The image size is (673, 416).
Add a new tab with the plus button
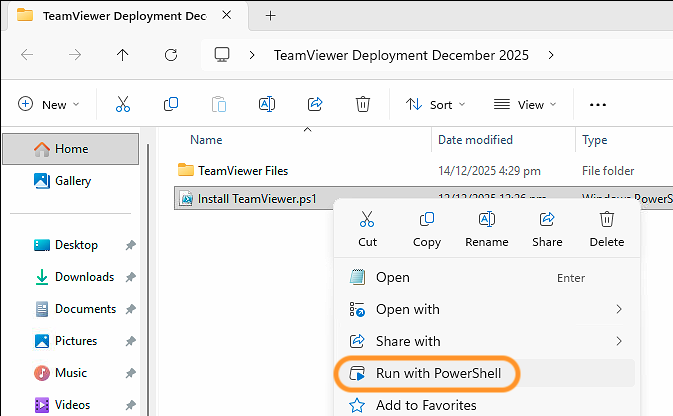coord(270,15)
